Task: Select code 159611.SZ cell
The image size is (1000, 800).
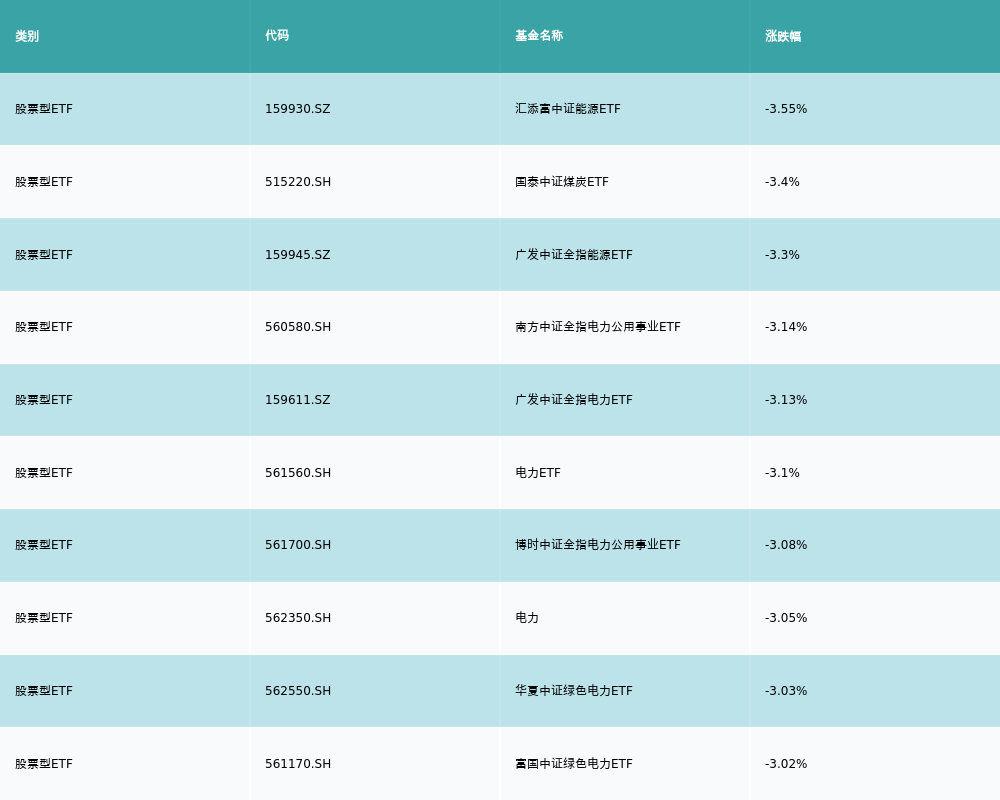Action: 297,400
